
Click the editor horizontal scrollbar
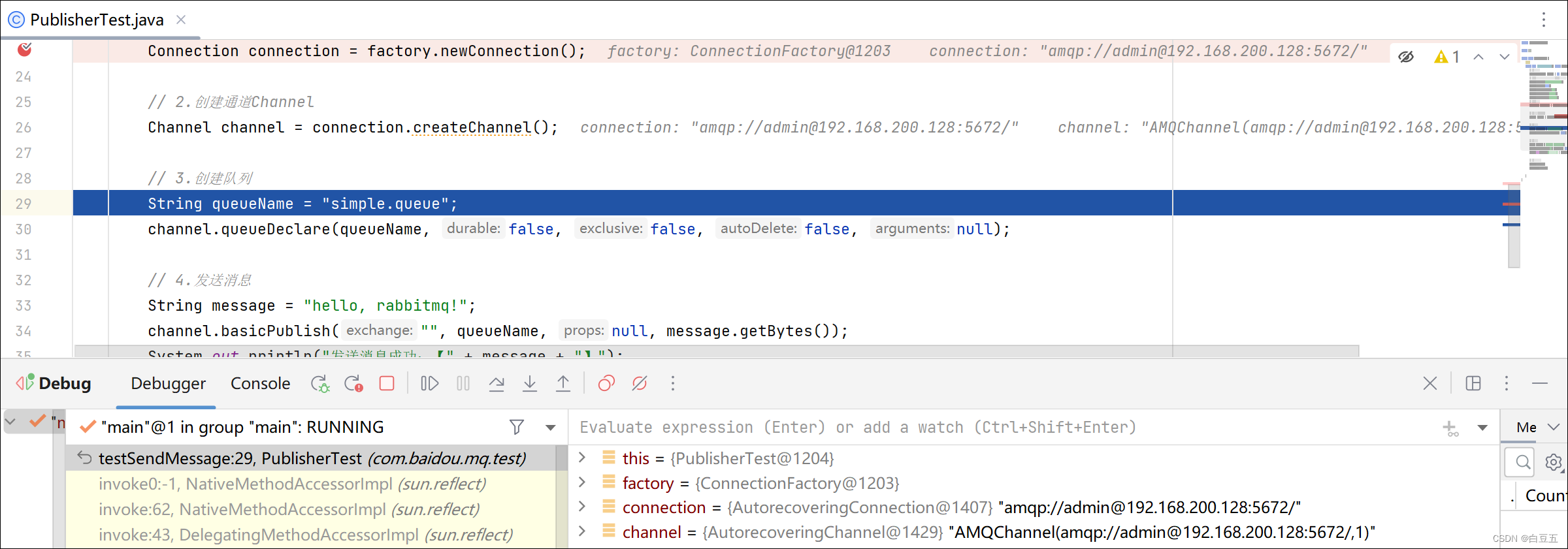coord(717,351)
